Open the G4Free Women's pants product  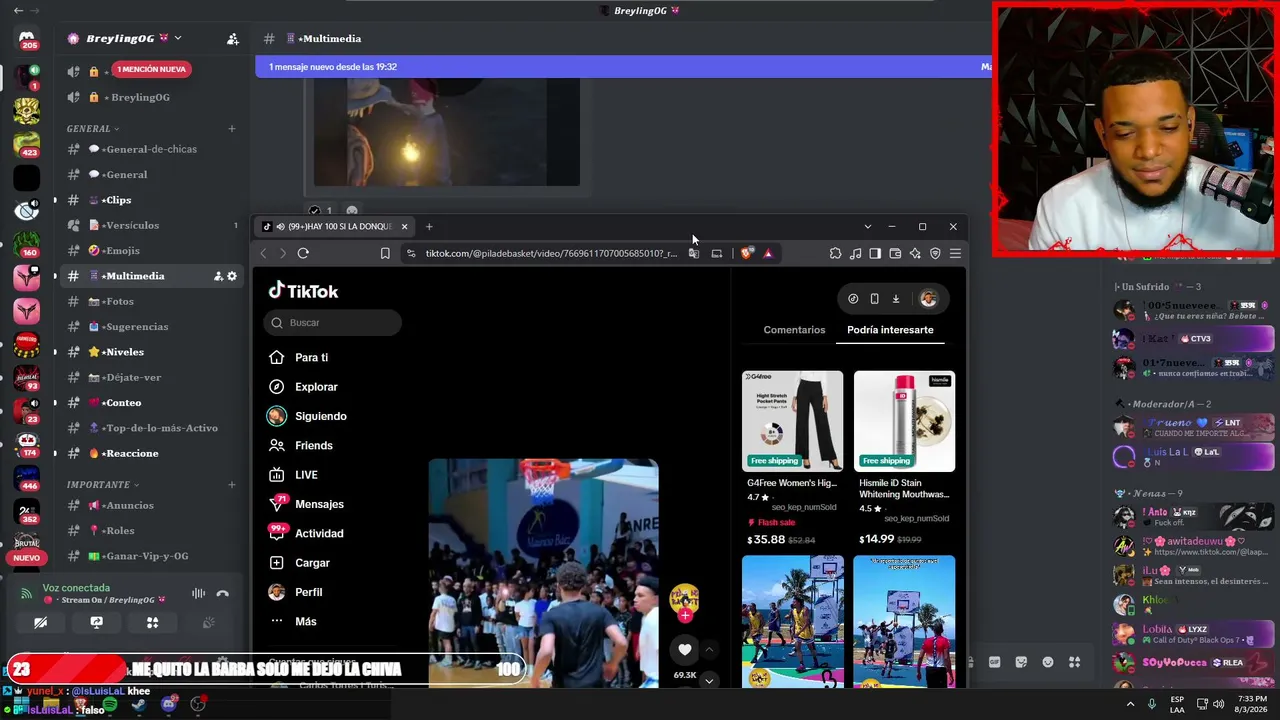(x=792, y=459)
